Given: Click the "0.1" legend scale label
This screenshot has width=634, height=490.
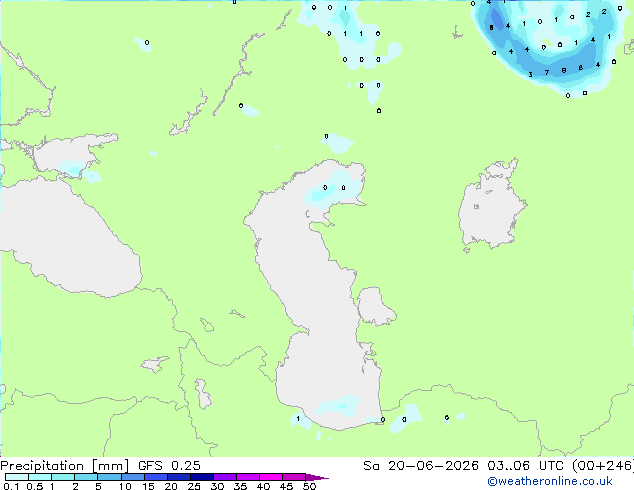Looking at the screenshot, I should pos(11,486).
